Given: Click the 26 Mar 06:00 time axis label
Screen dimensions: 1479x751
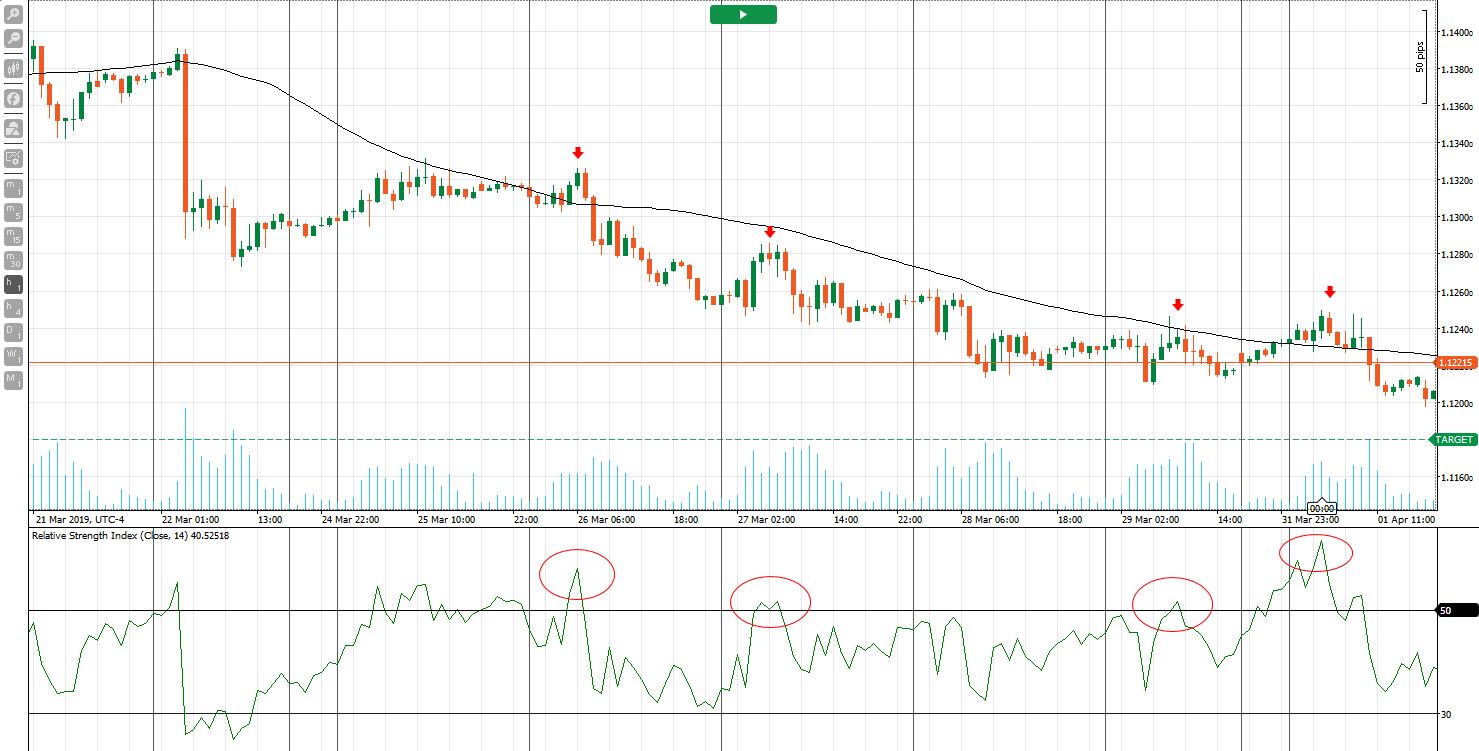Looking at the screenshot, I should click(607, 519).
